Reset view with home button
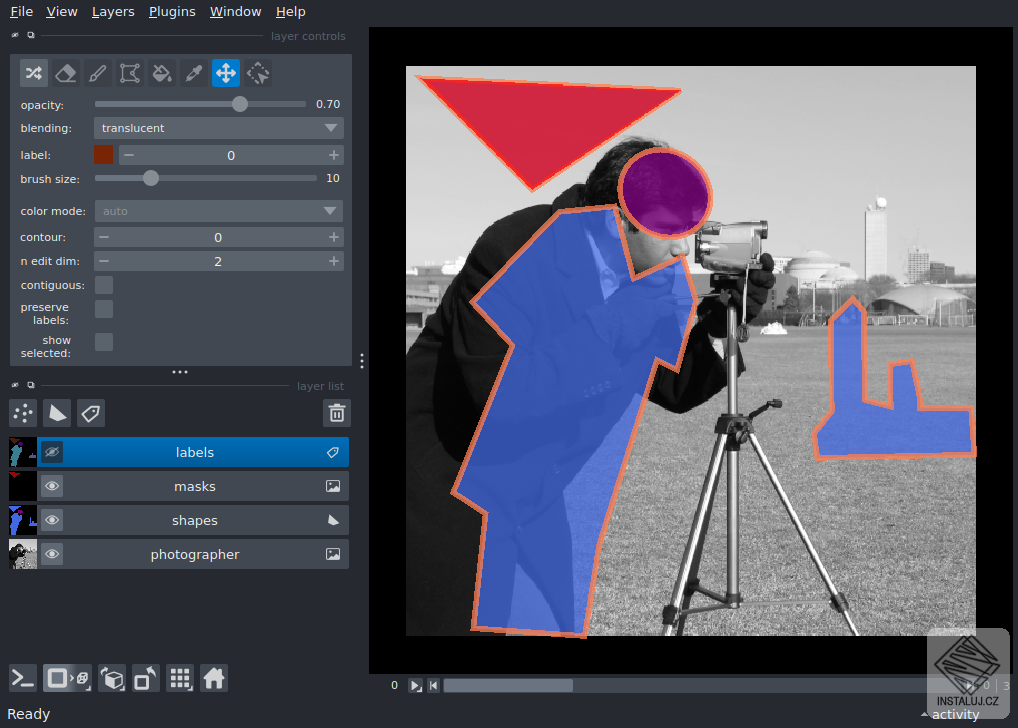Screen dimensions: 1018x728 tap(213, 679)
